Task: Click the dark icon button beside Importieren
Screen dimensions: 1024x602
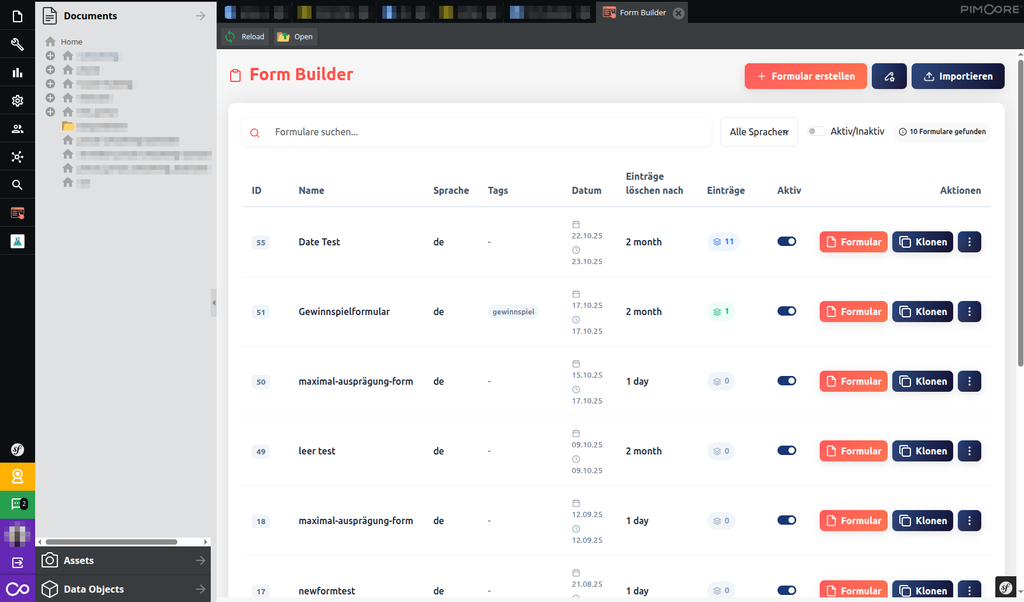Action: [x=889, y=76]
